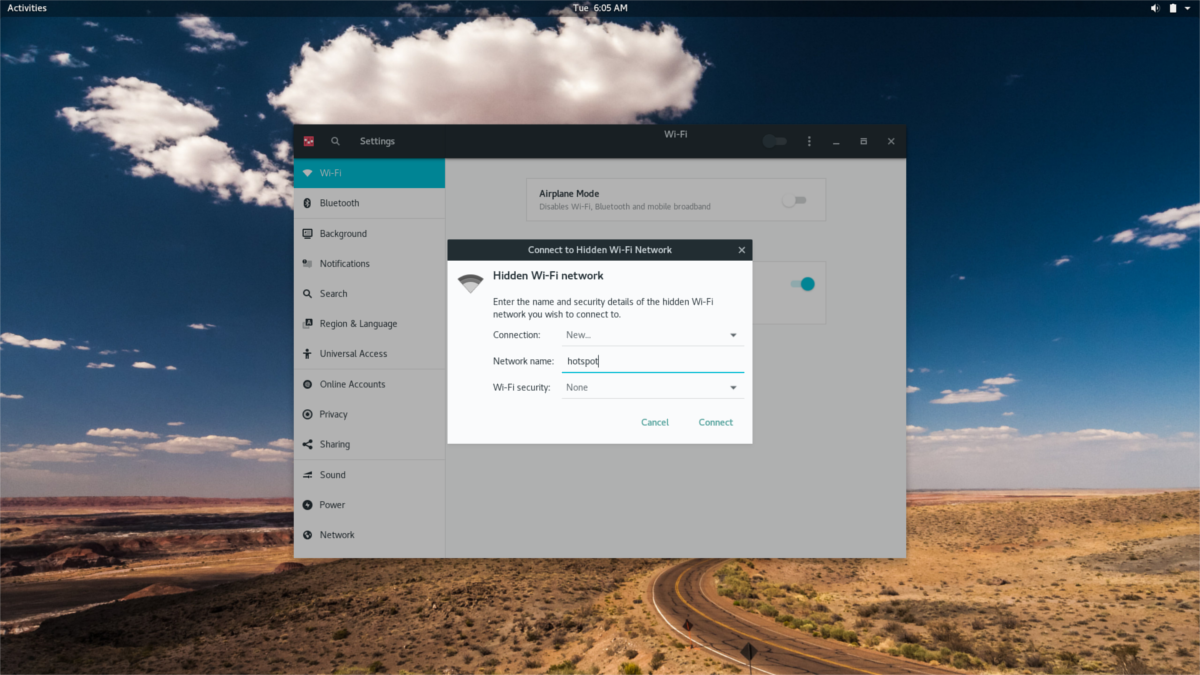Click the Wi-Fi icon in sidebar

tap(307, 173)
